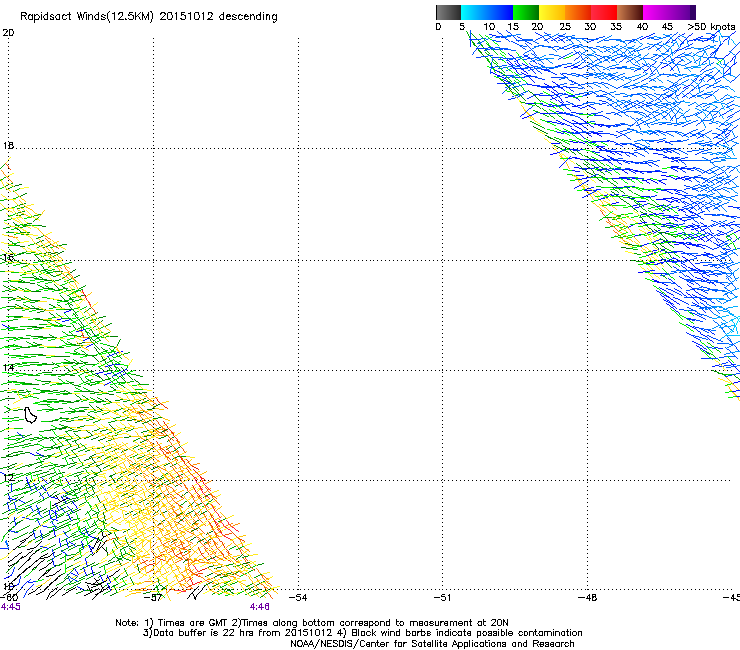Click the Barbados island outline on the map
This screenshot has height=650, width=740.
click(x=30, y=415)
